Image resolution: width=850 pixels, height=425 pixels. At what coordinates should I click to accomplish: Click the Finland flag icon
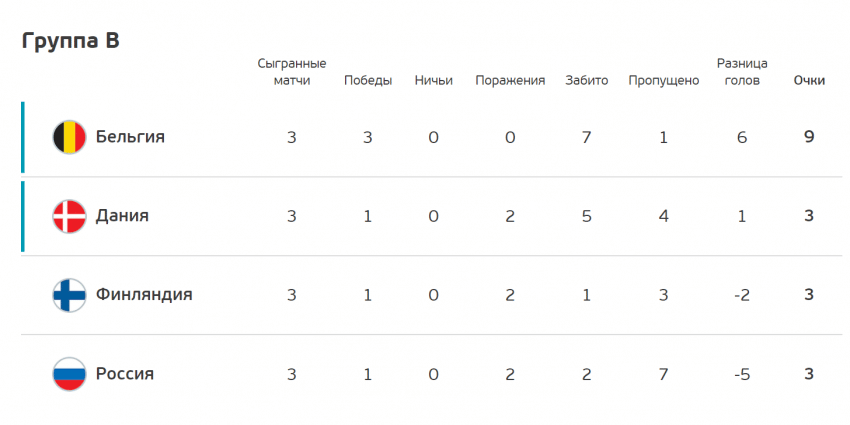(69, 295)
